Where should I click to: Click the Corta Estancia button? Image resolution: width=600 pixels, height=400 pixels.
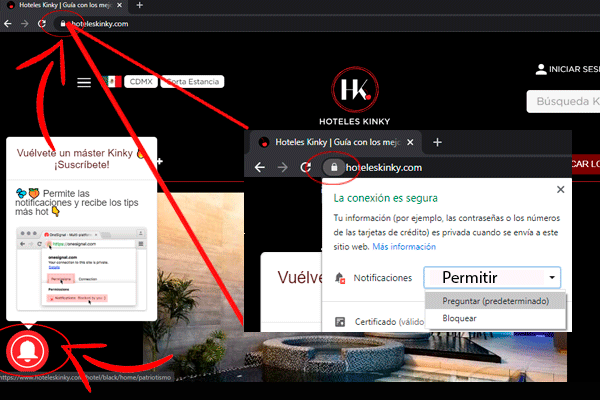click(192, 82)
